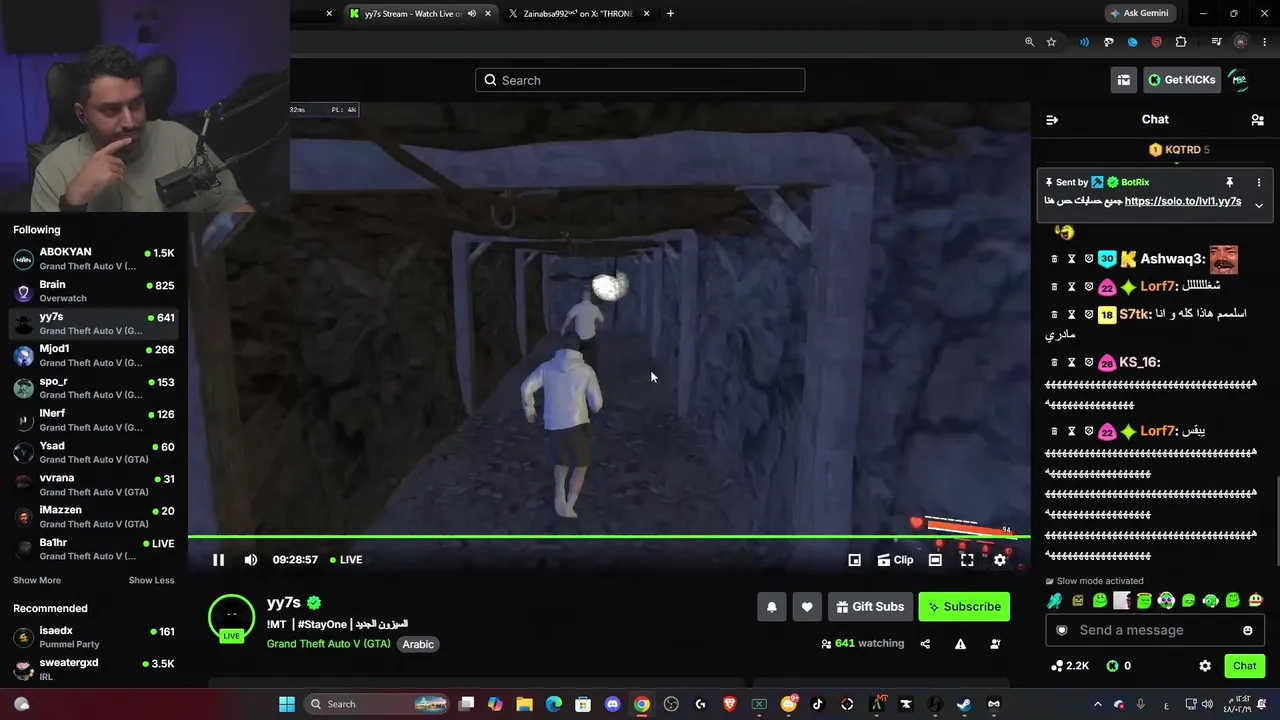Open Mjod1's channel from Following

94,356
